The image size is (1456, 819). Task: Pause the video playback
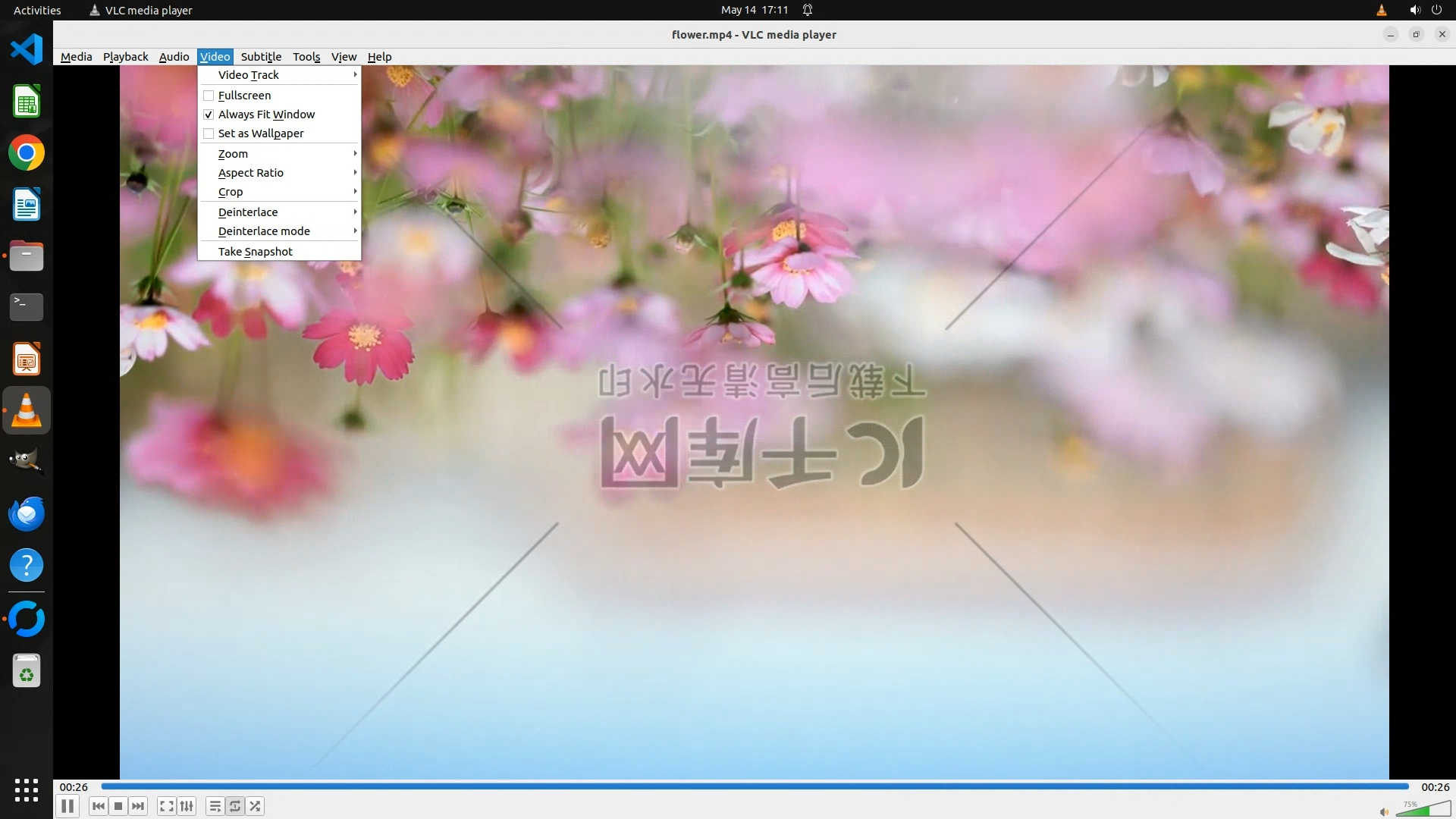point(67,806)
